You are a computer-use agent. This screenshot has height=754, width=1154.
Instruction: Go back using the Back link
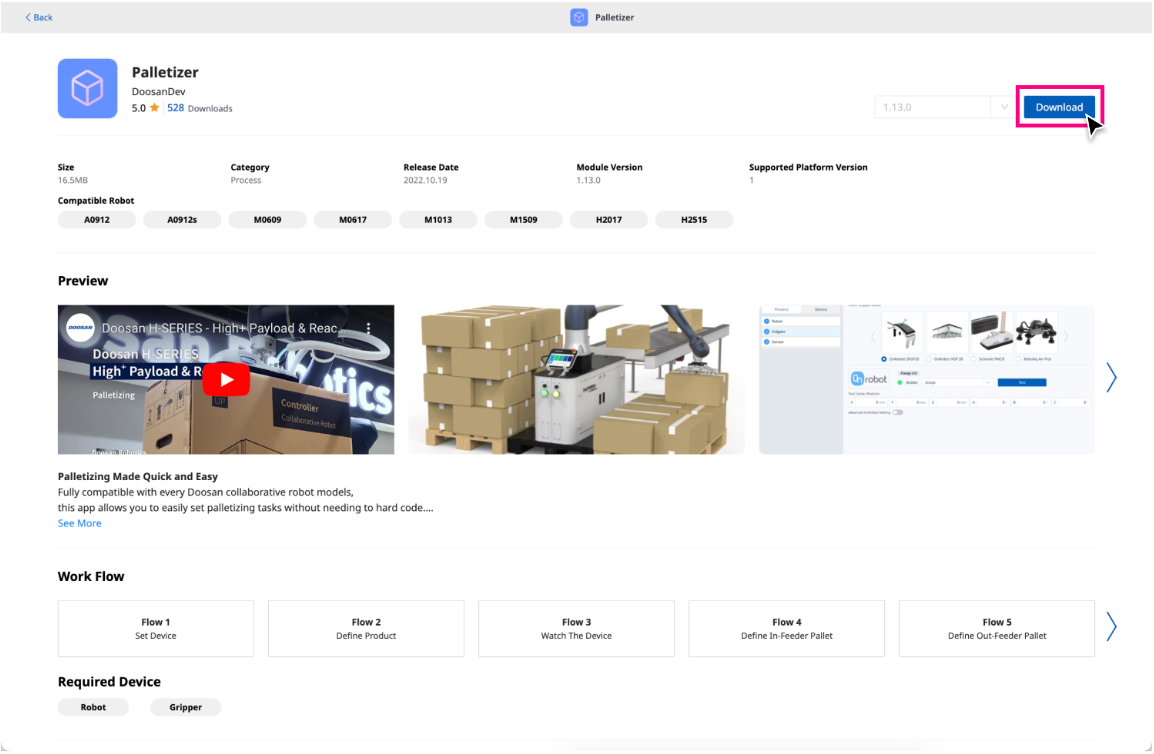point(39,17)
